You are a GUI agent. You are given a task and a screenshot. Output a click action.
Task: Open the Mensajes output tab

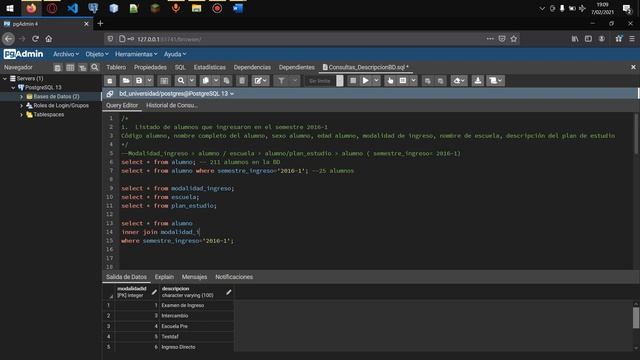[x=194, y=277]
